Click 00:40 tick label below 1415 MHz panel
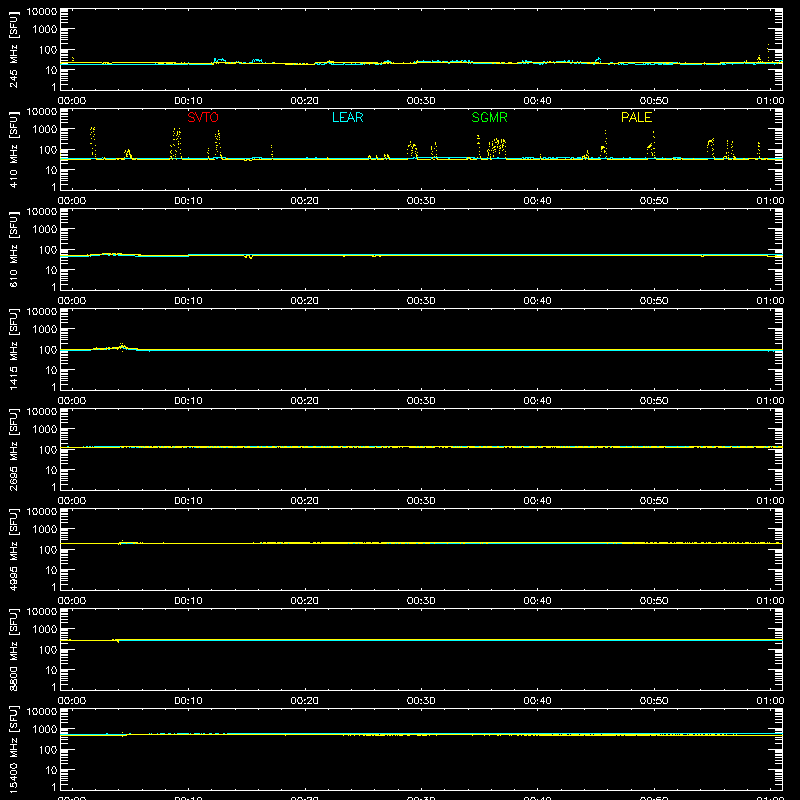Image resolution: width=800 pixels, height=800 pixels. coord(537,401)
